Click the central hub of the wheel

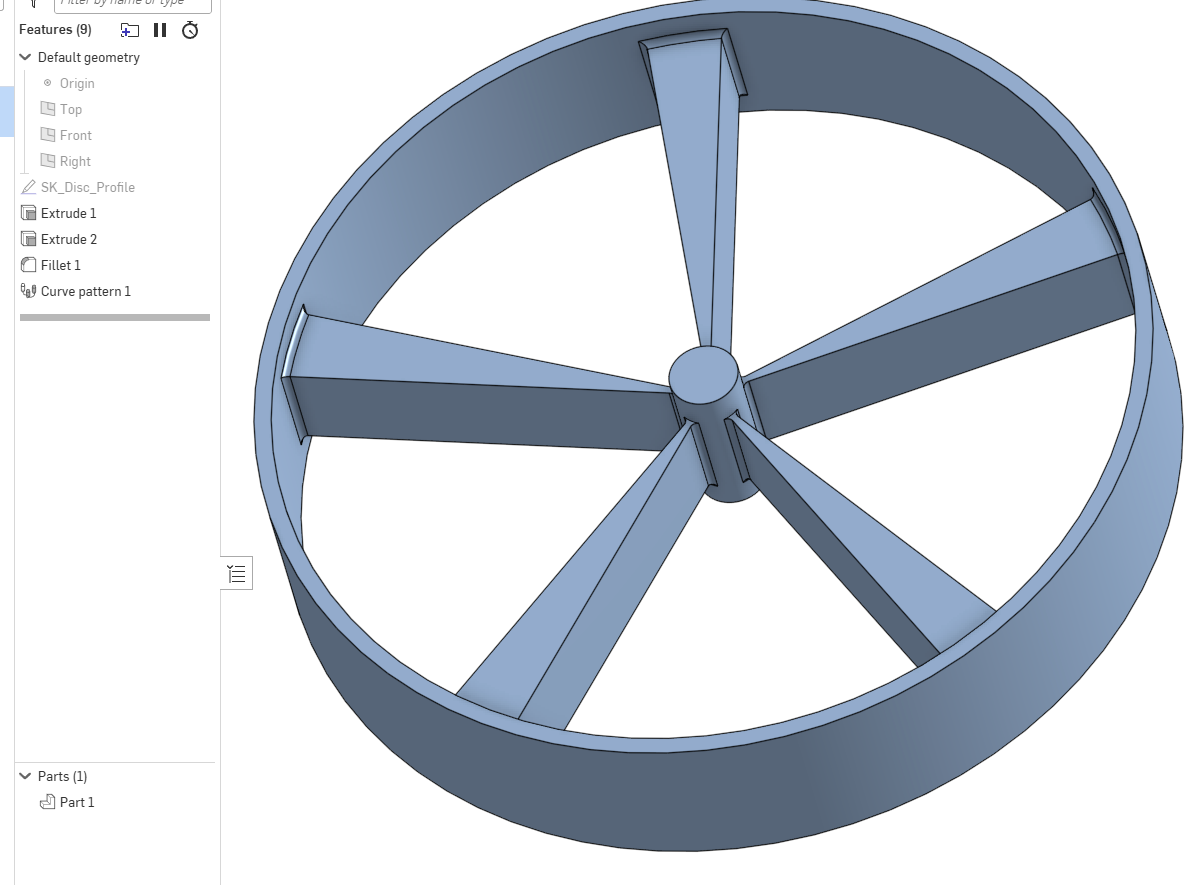[x=703, y=375]
